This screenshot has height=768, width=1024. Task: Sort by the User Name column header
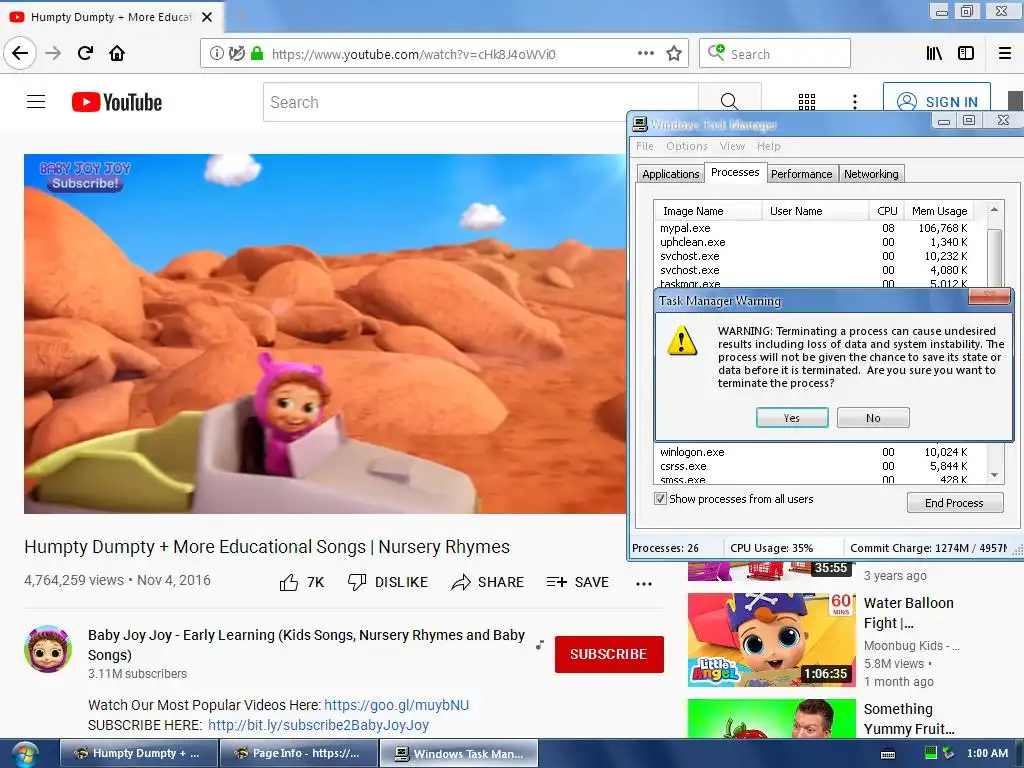(815, 211)
